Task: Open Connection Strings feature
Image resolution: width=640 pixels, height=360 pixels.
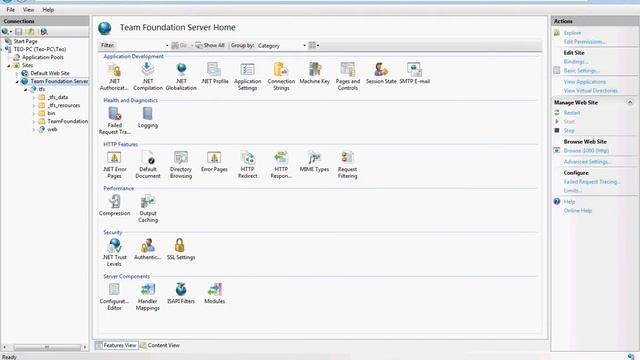Action: (x=281, y=76)
